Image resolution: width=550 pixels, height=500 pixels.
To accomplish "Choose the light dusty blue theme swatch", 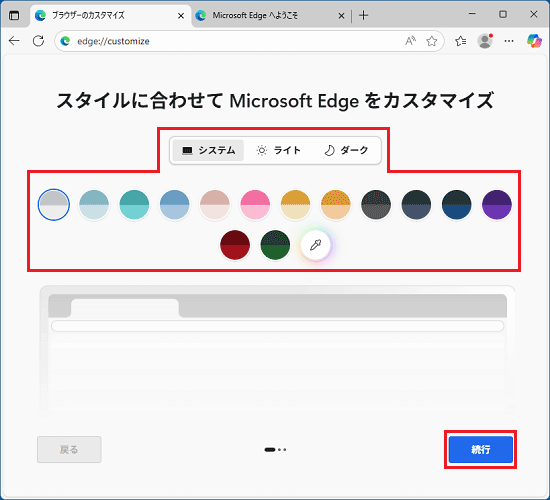I will click(x=94, y=205).
